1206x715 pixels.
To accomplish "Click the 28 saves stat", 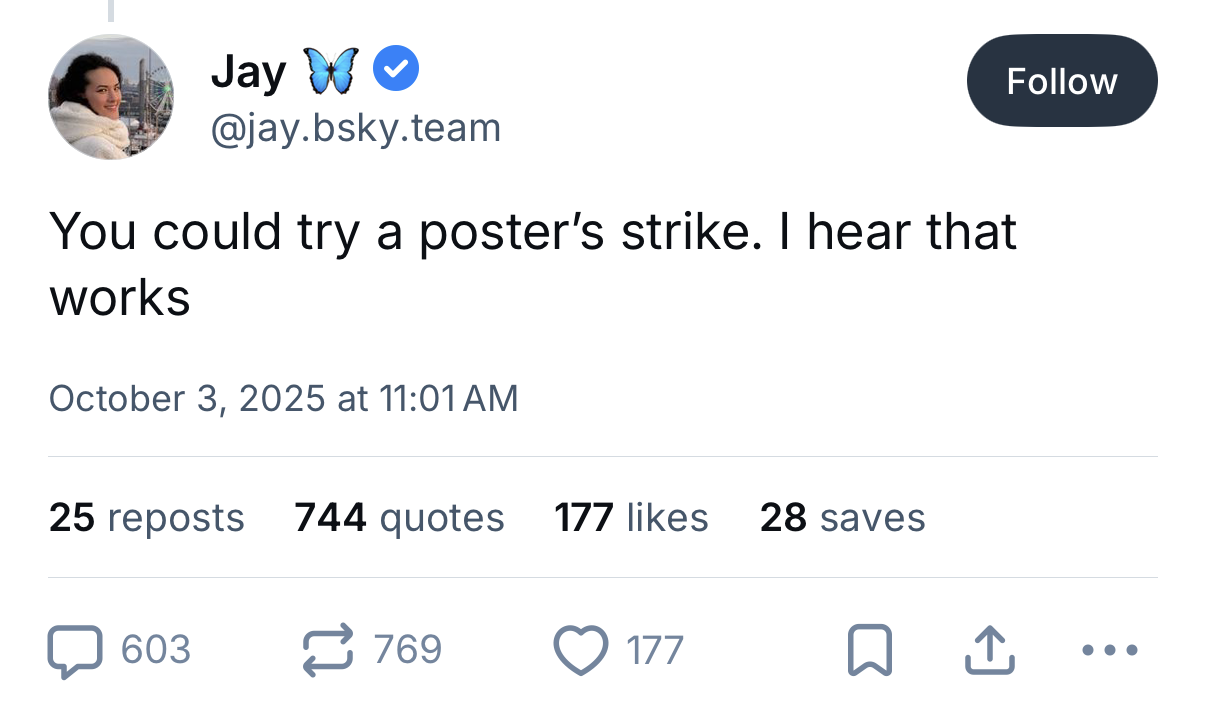I will [842, 517].
